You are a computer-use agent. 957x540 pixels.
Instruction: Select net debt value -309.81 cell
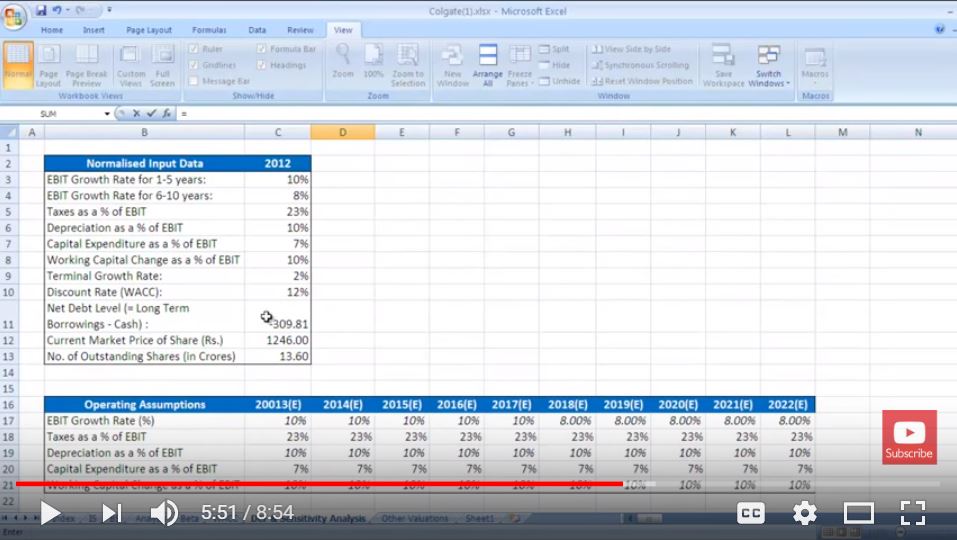click(278, 316)
